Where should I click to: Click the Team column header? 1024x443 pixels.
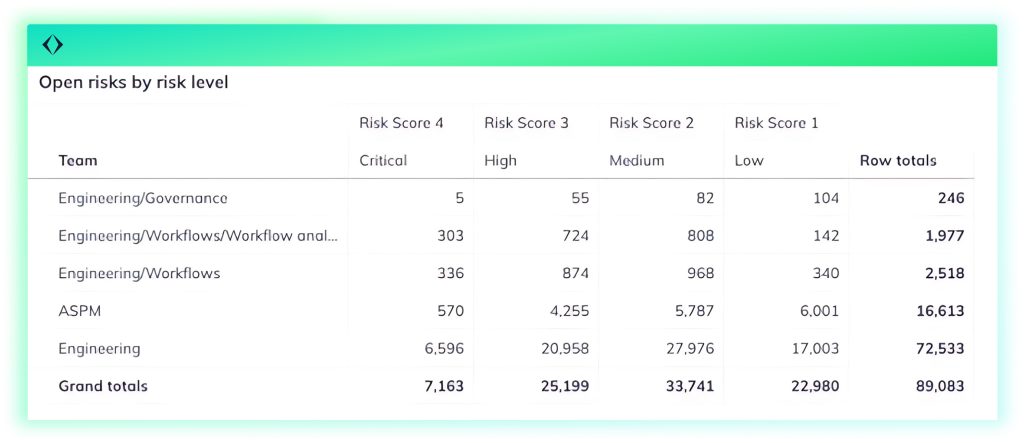78,160
